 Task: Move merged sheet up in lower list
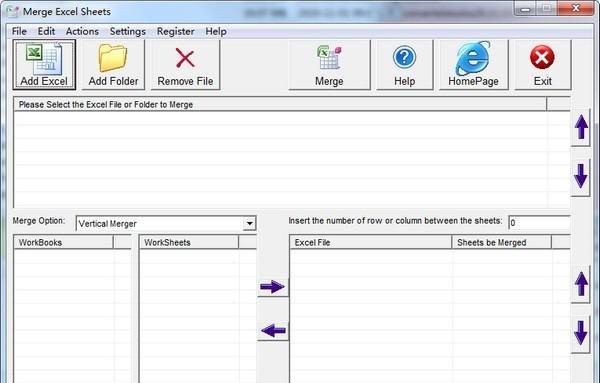[581, 284]
